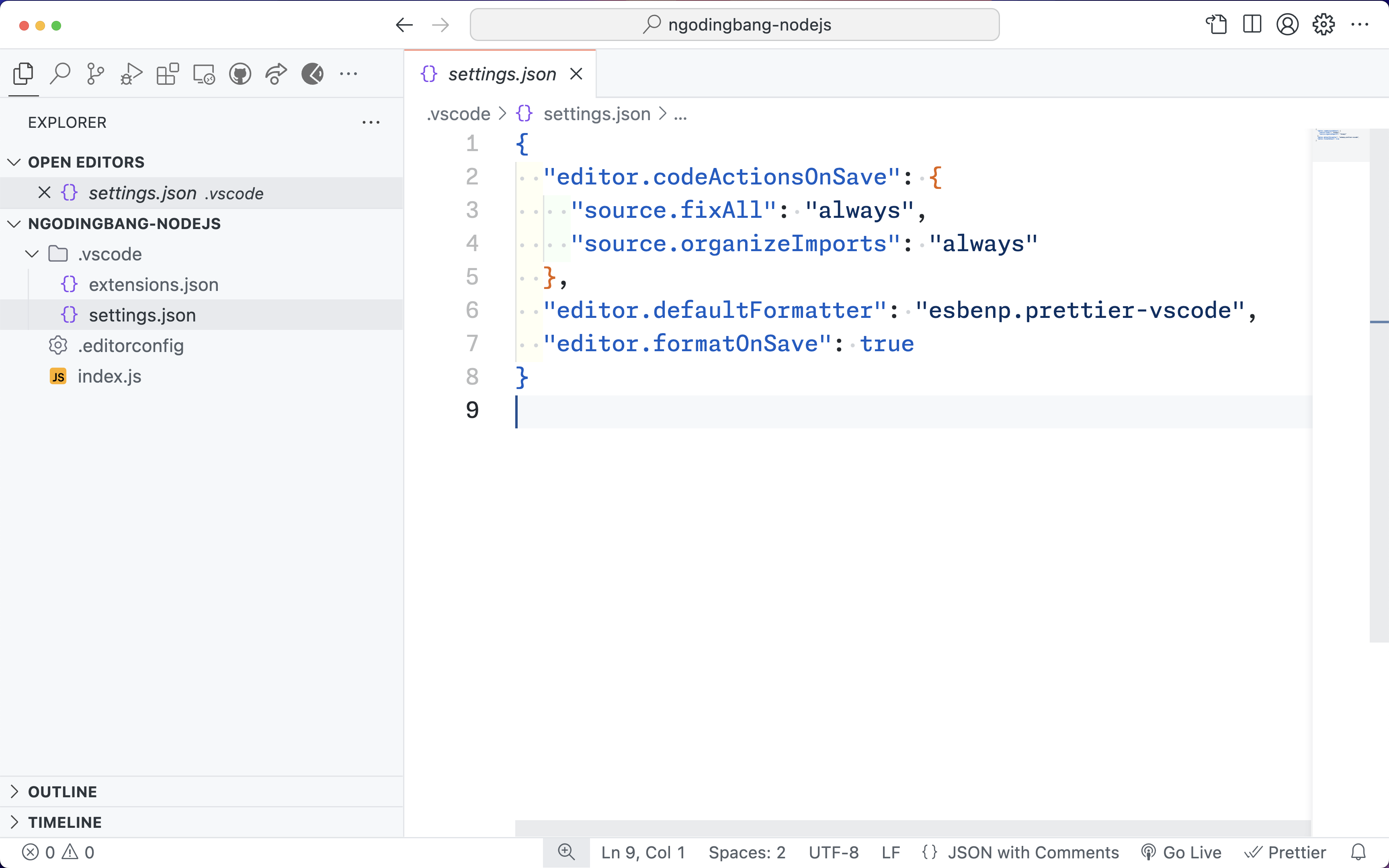The image size is (1389, 868).
Task: Open the Run and Debug view icon
Action: (131, 74)
